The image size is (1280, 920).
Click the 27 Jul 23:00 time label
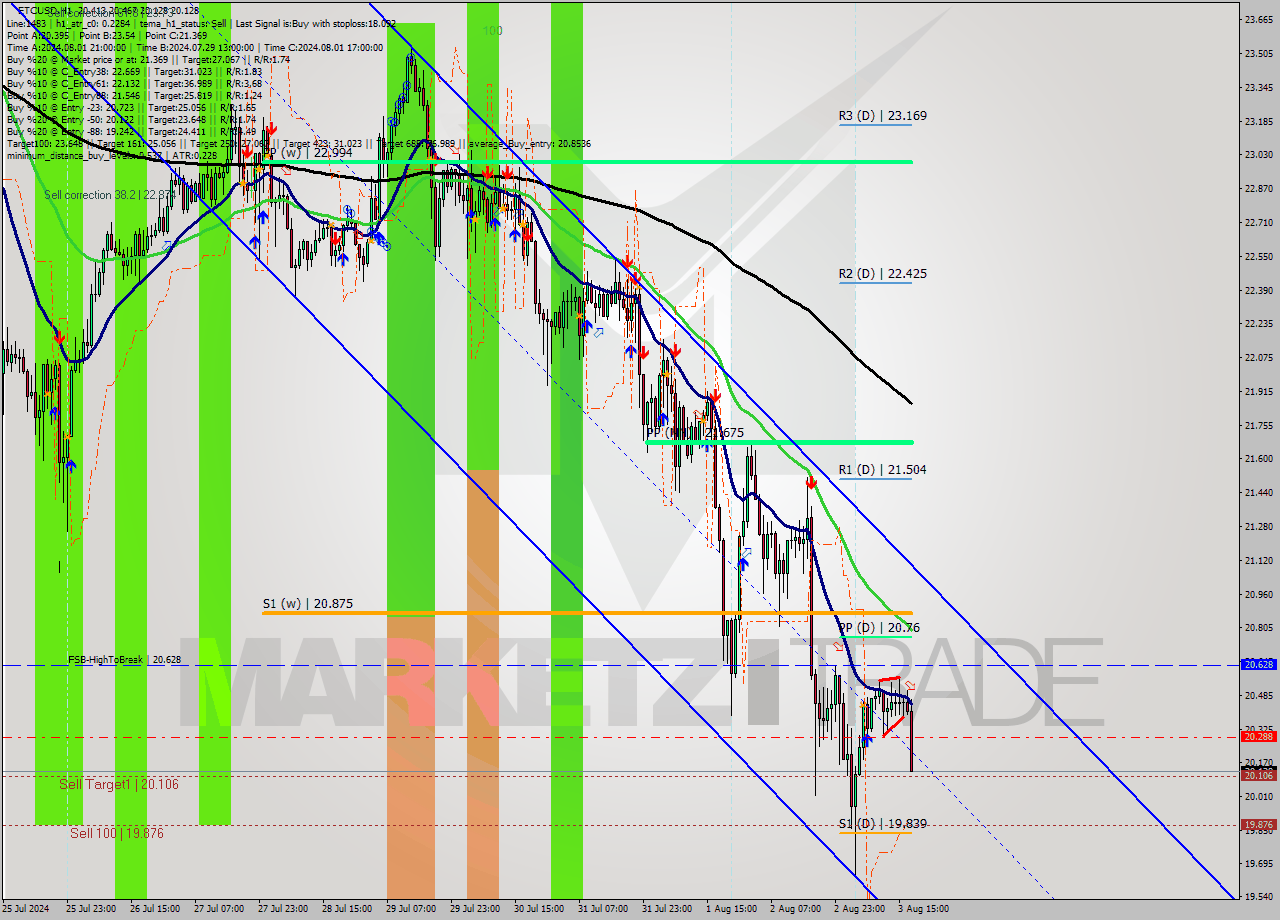[x=282, y=909]
